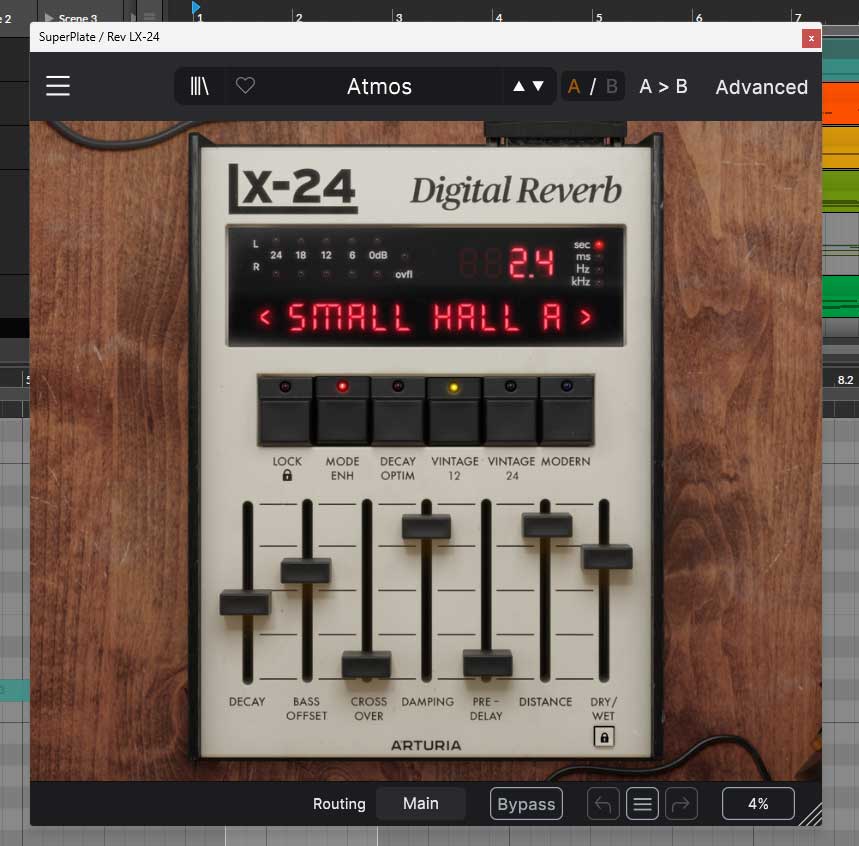Switch to state A
Viewport: 859px width, 846px height.
pos(574,87)
